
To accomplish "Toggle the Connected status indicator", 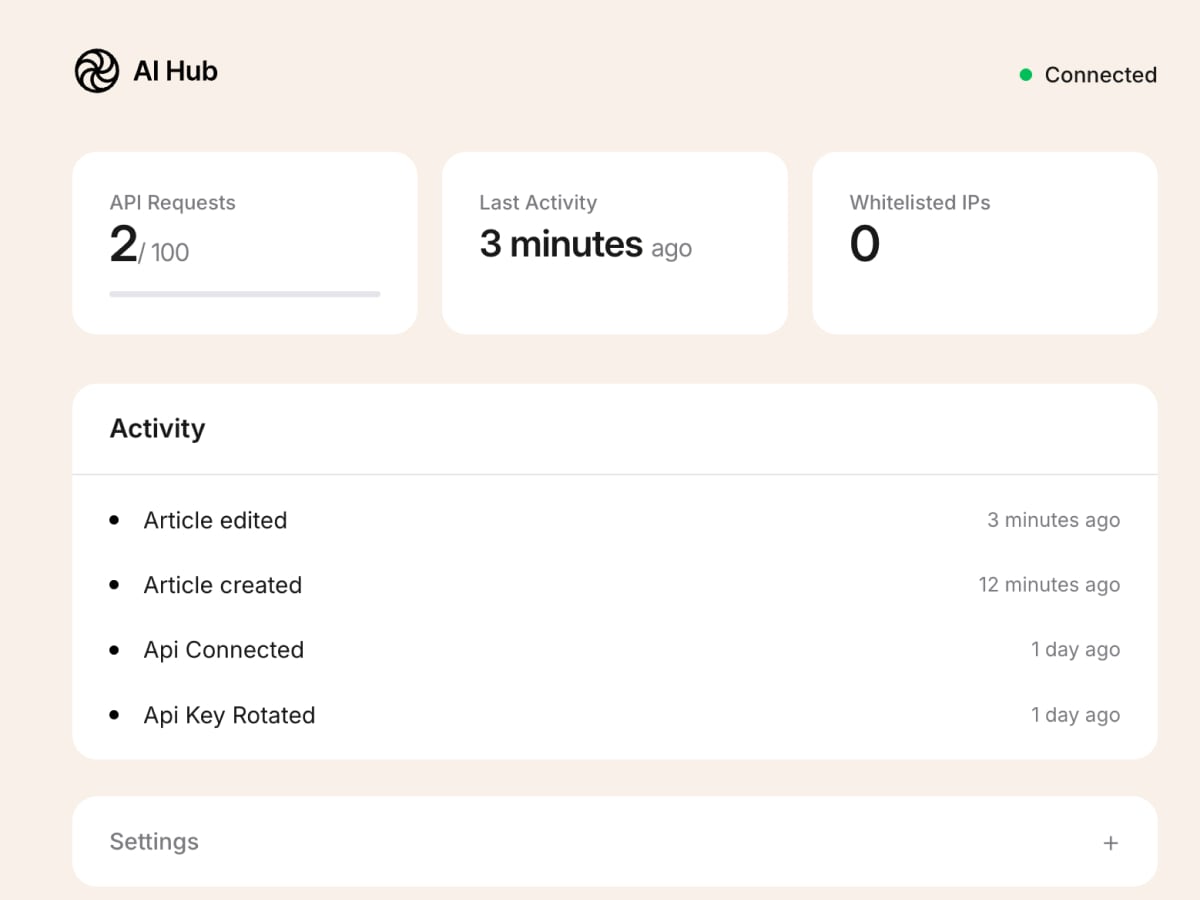I will coord(1024,74).
